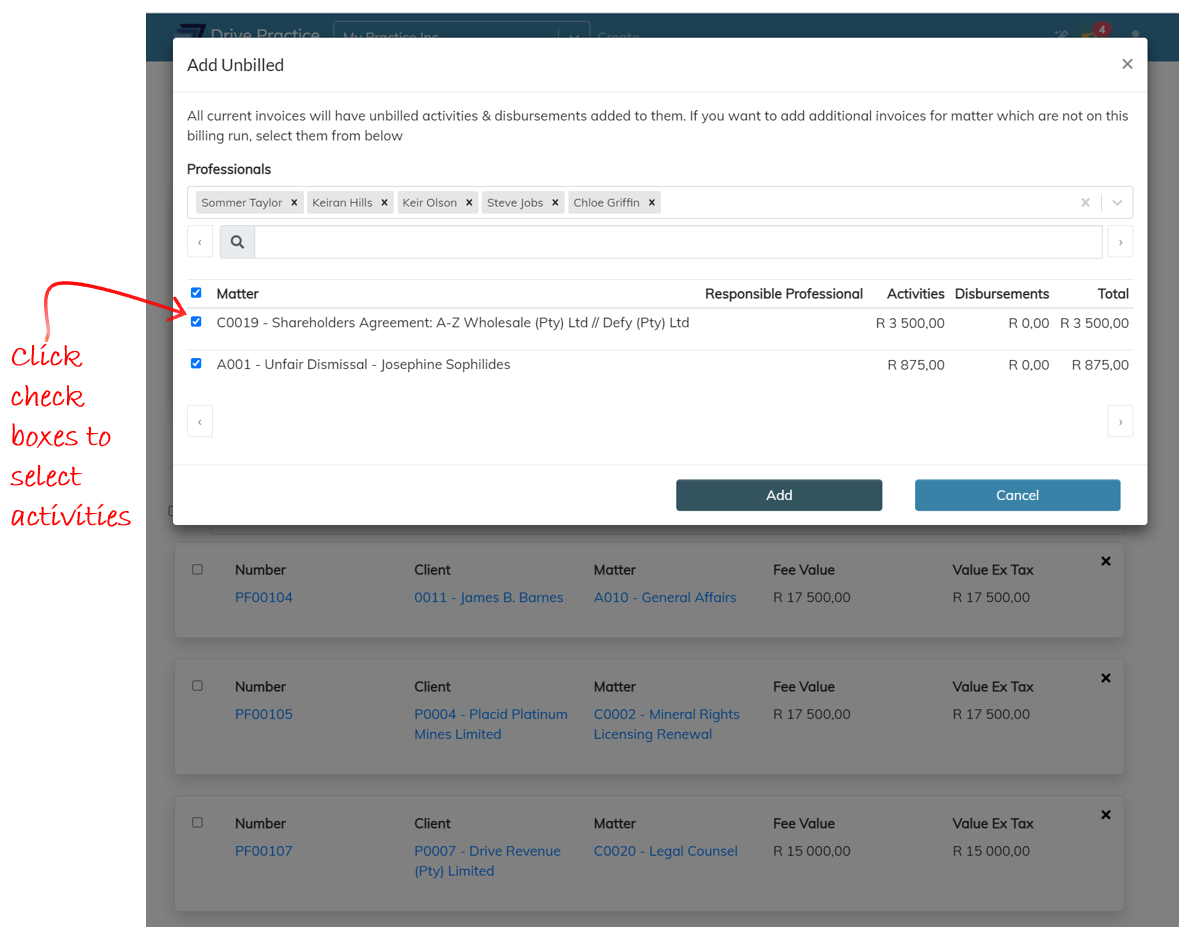Expand the Professionals dropdown arrow
This screenshot has height=942, width=1192.
coord(1117,203)
